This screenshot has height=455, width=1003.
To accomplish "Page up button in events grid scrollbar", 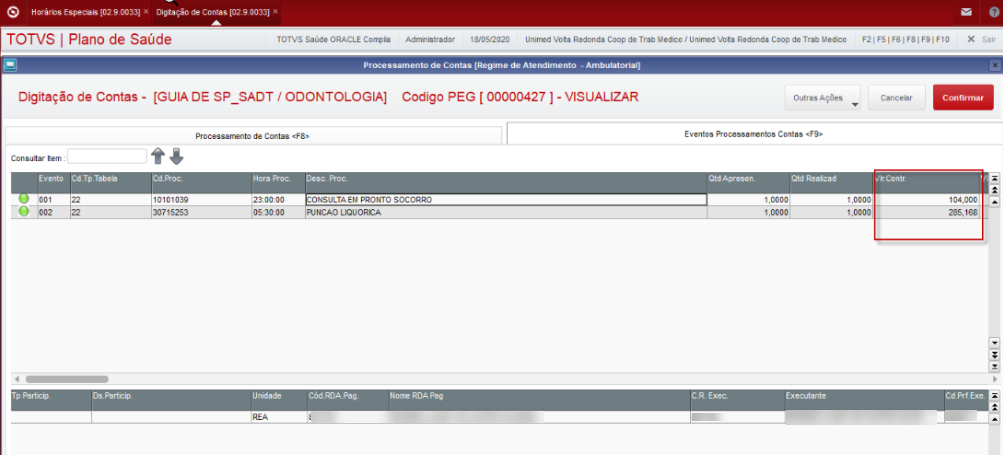I will [995, 190].
